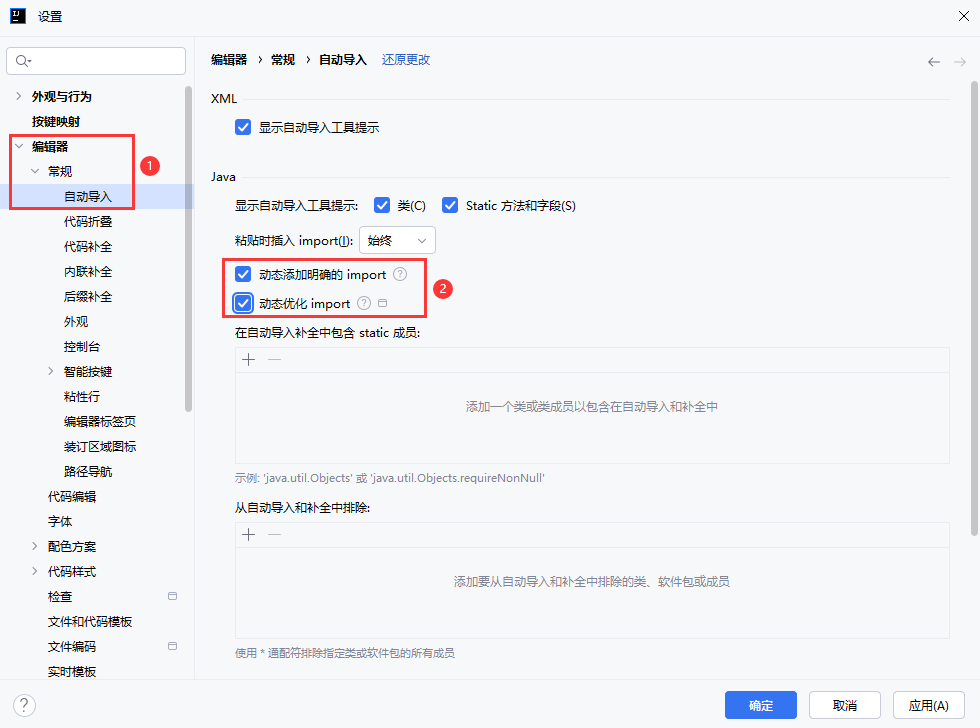The height and width of the screenshot is (728, 980).
Task: Close the 设置 dialog
Action: pyautogui.click(x=963, y=16)
